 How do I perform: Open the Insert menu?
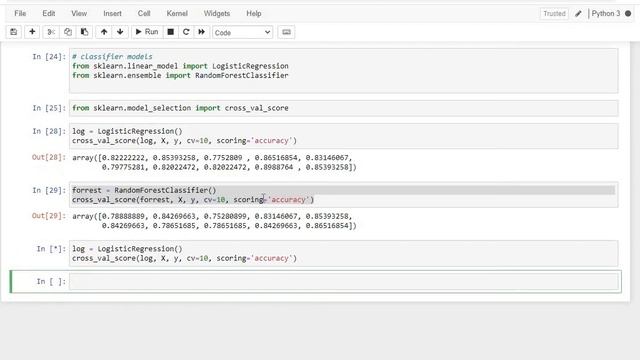click(x=112, y=13)
